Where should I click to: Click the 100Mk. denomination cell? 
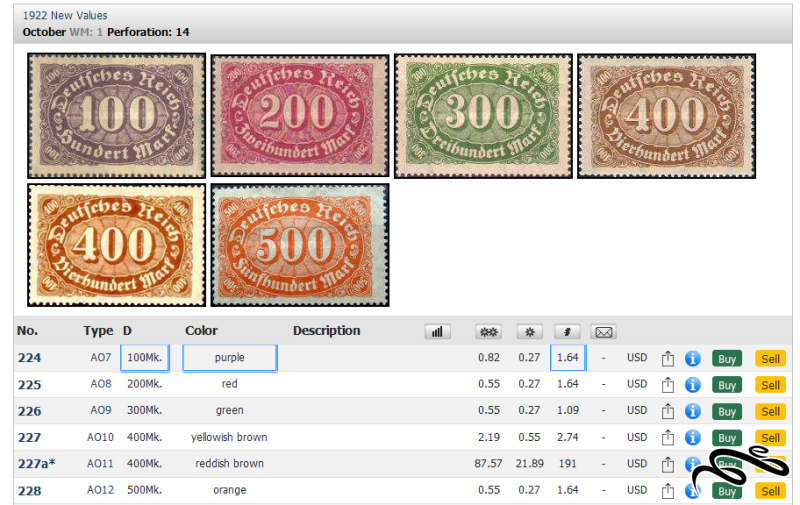click(x=145, y=358)
